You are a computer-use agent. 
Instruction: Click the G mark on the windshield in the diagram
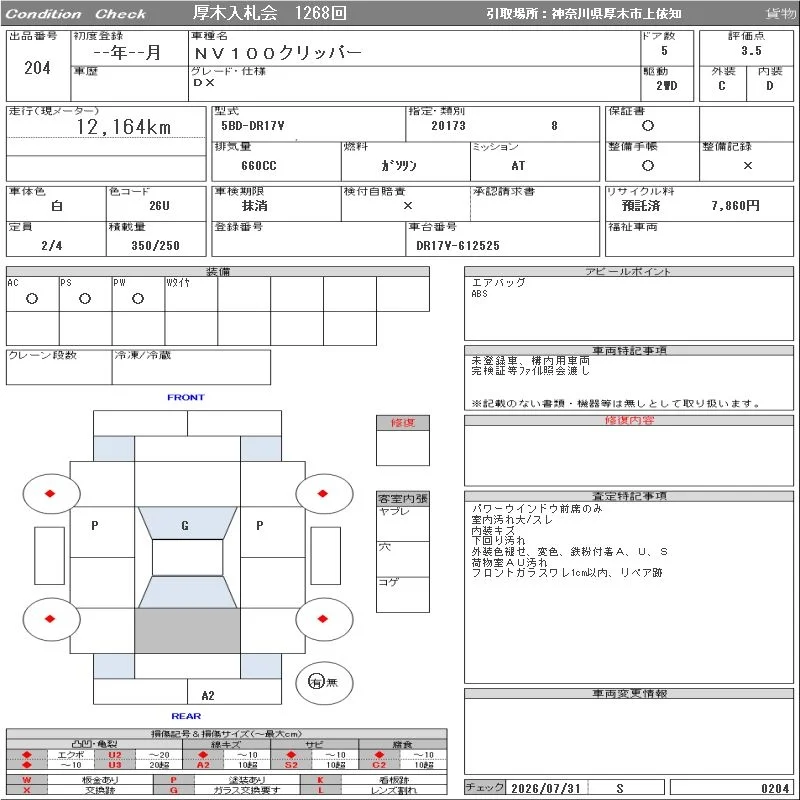point(185,526)
